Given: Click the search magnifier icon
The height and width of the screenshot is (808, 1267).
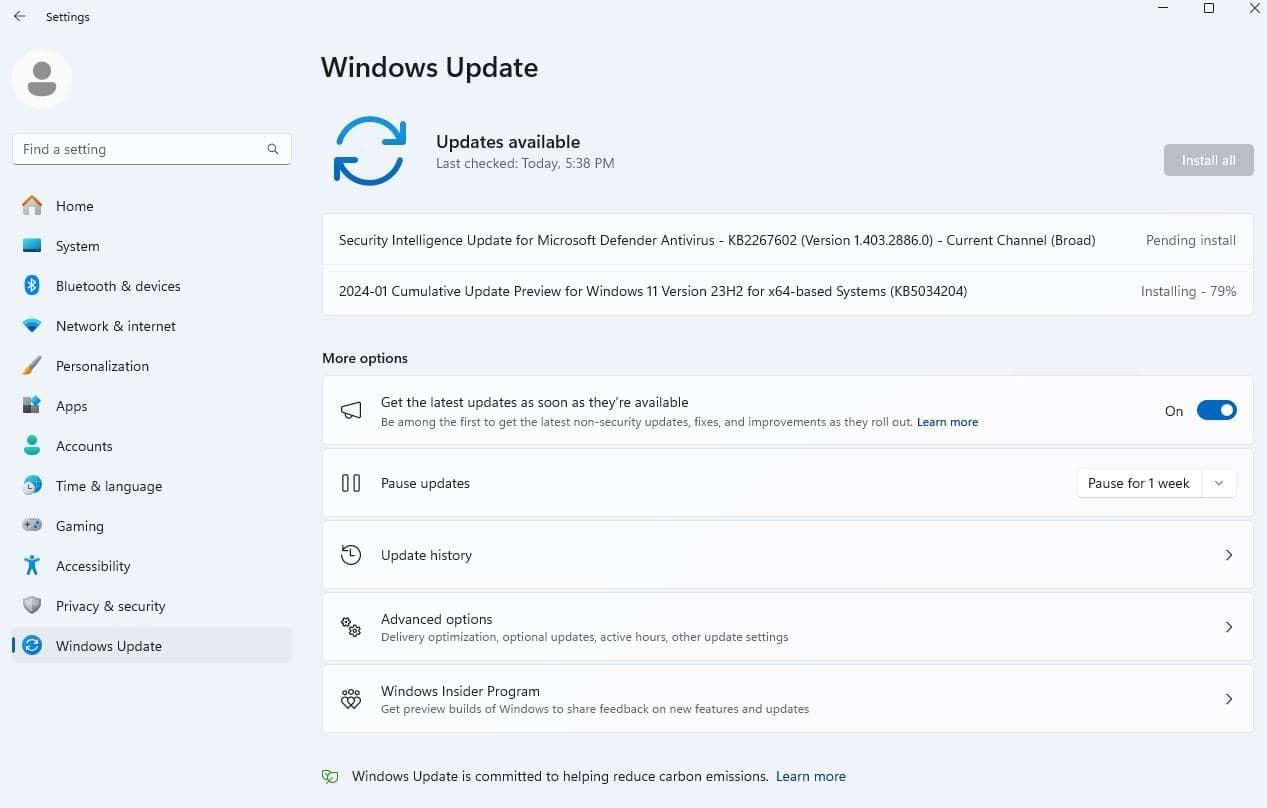Looking at the screenshot, I should pos(273,149).
